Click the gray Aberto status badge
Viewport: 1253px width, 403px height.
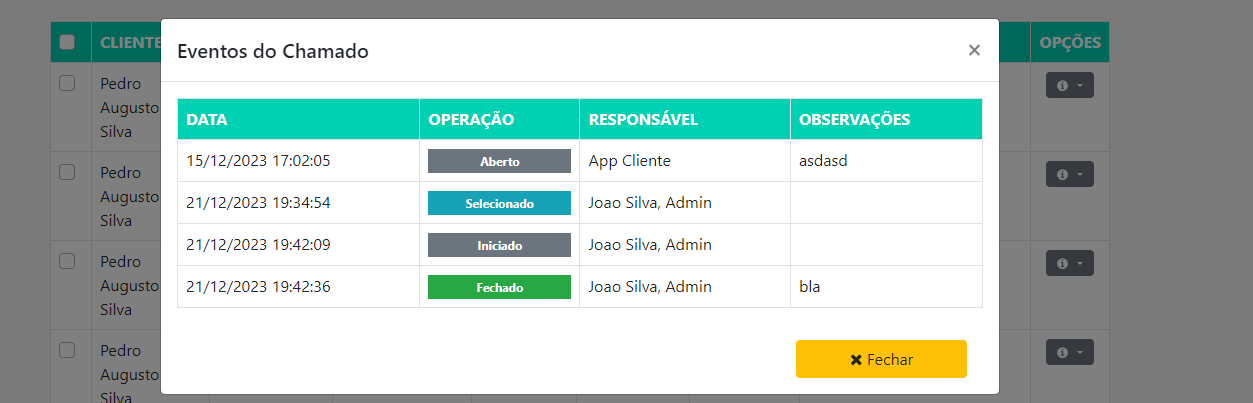pyautogui.click(x=499, y=161)
